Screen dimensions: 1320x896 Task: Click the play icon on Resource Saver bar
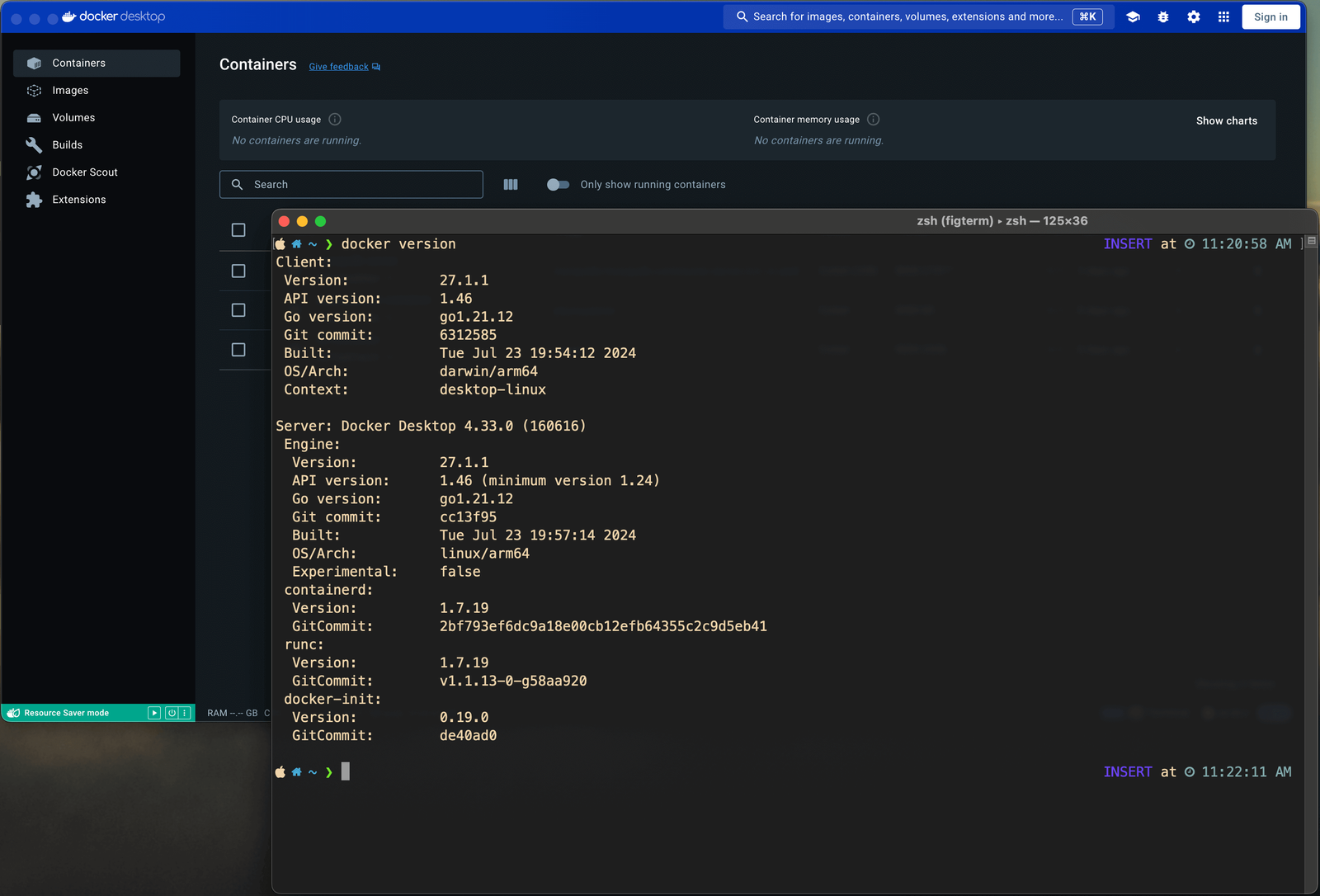coord(153,712)
